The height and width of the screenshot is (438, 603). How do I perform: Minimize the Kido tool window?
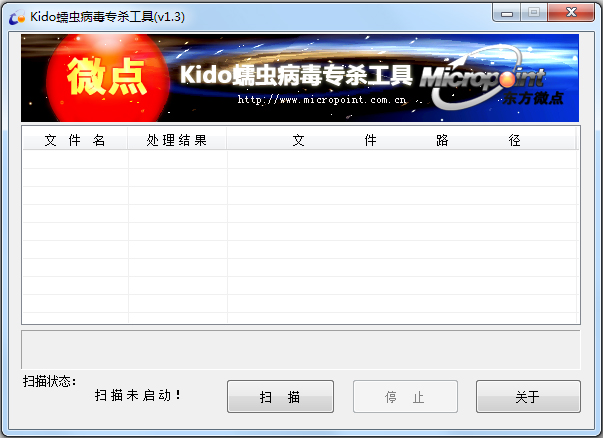coord(506,13)
